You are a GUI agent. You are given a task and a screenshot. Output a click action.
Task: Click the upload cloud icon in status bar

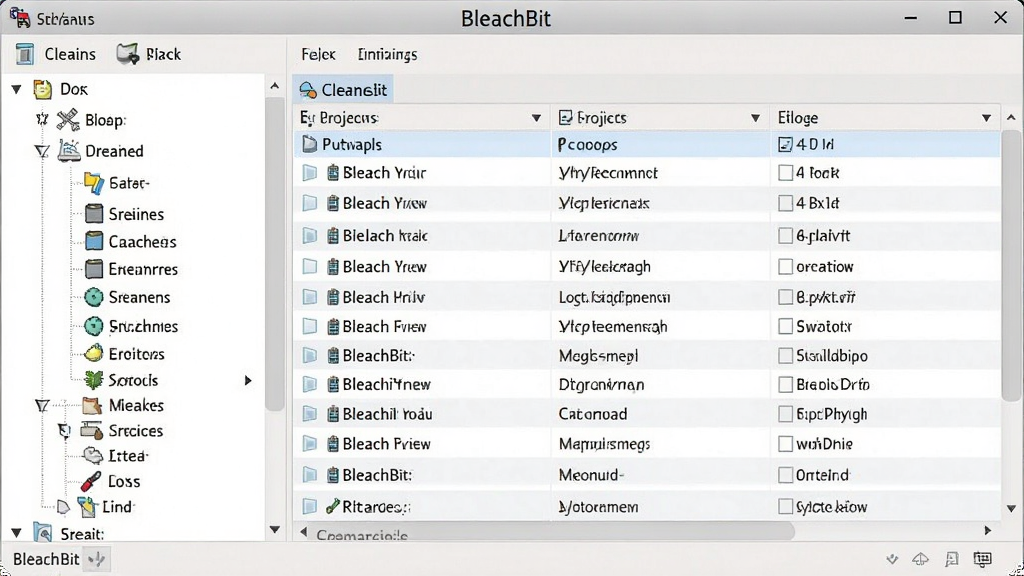[x=920, y=558]
